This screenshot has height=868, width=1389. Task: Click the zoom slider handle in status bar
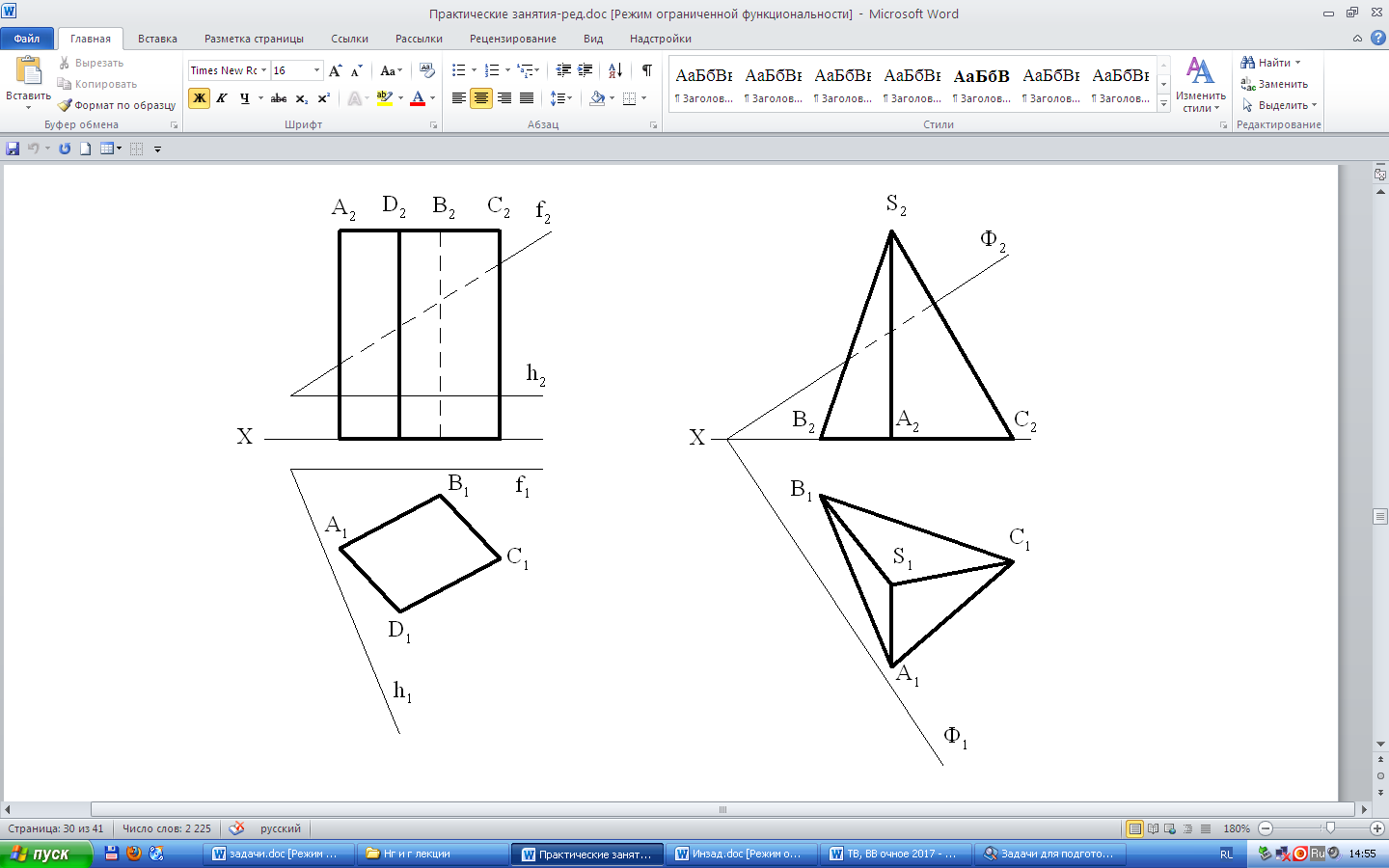pos(1330,828)
